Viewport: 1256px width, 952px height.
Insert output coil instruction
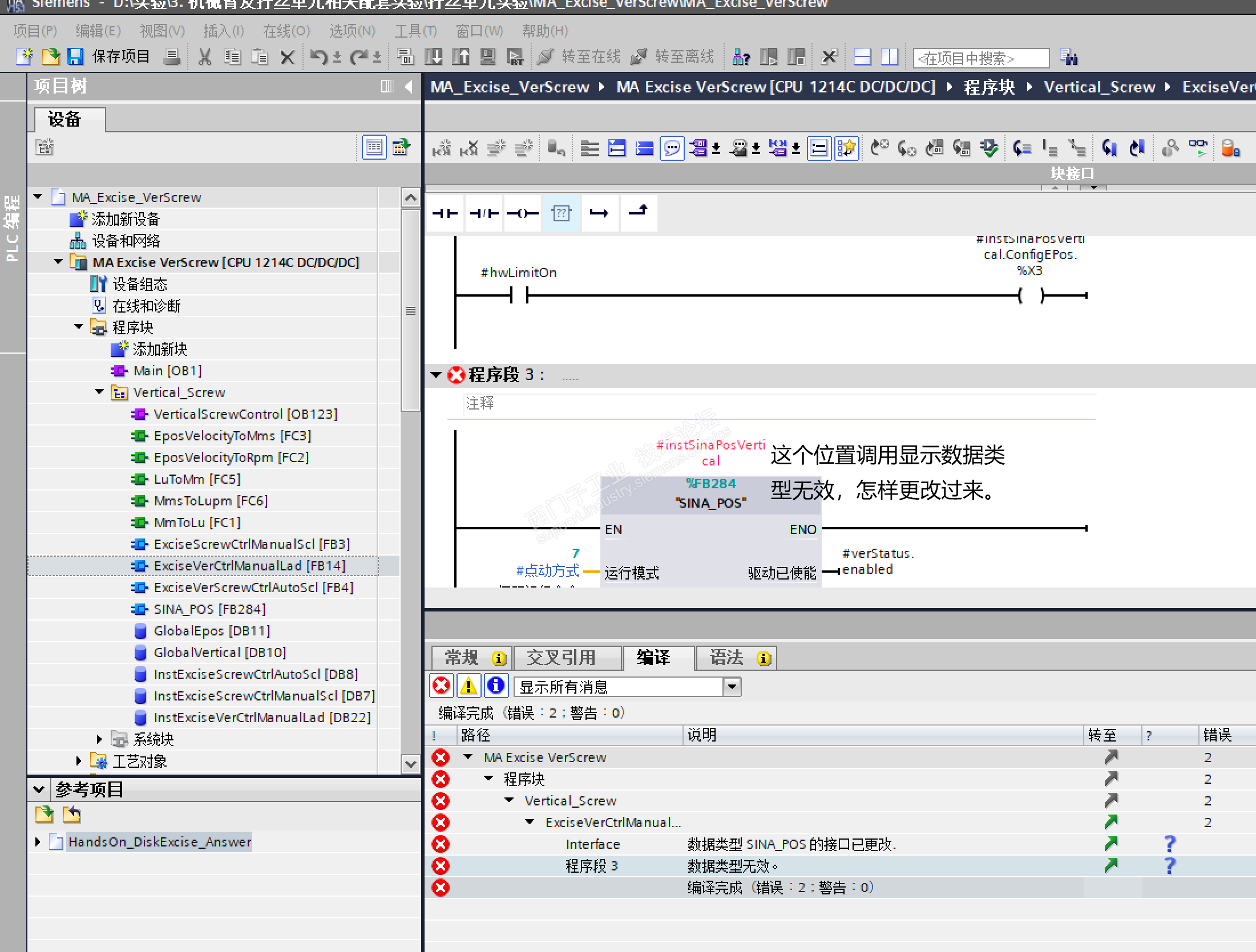(x=522, y=213)
